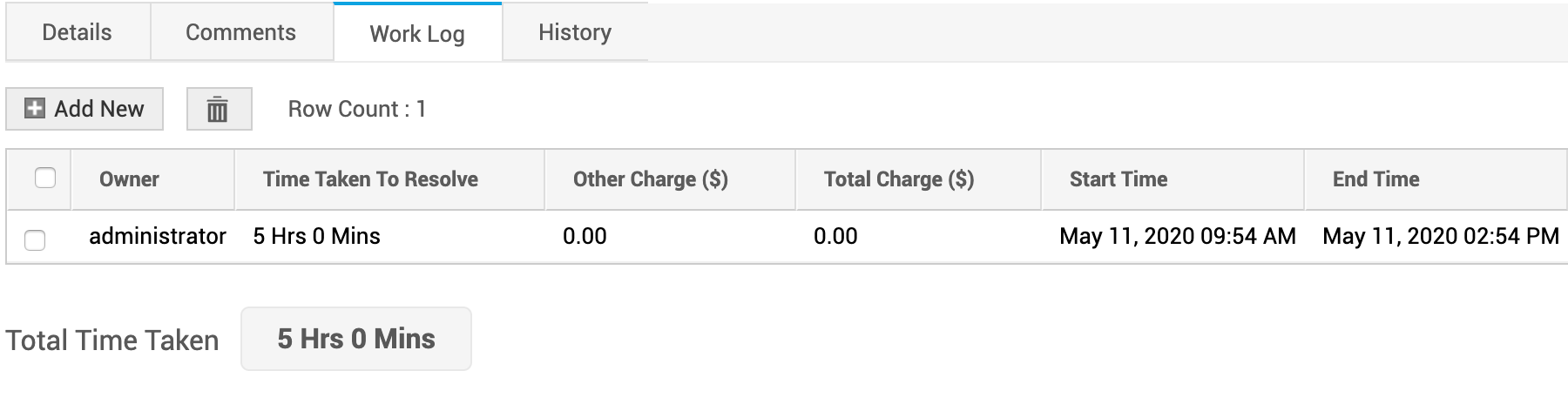Check the administrator row checkbox

click(35, 239)
